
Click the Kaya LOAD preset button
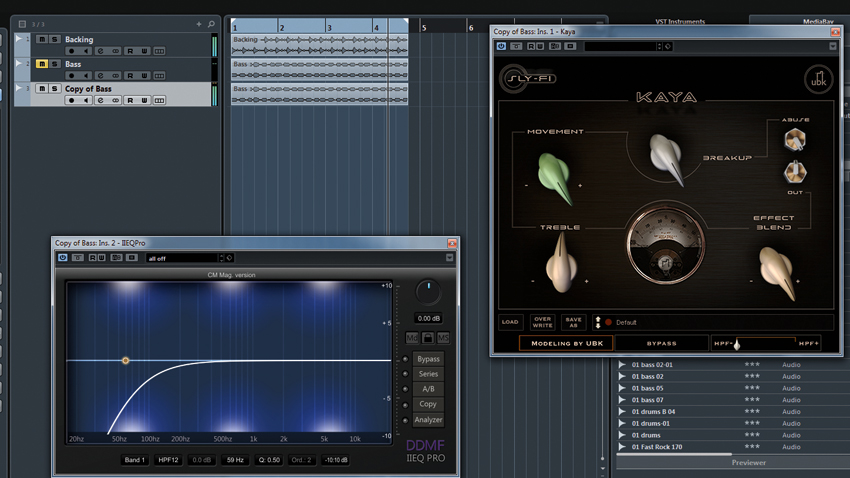tap(510, 322)
